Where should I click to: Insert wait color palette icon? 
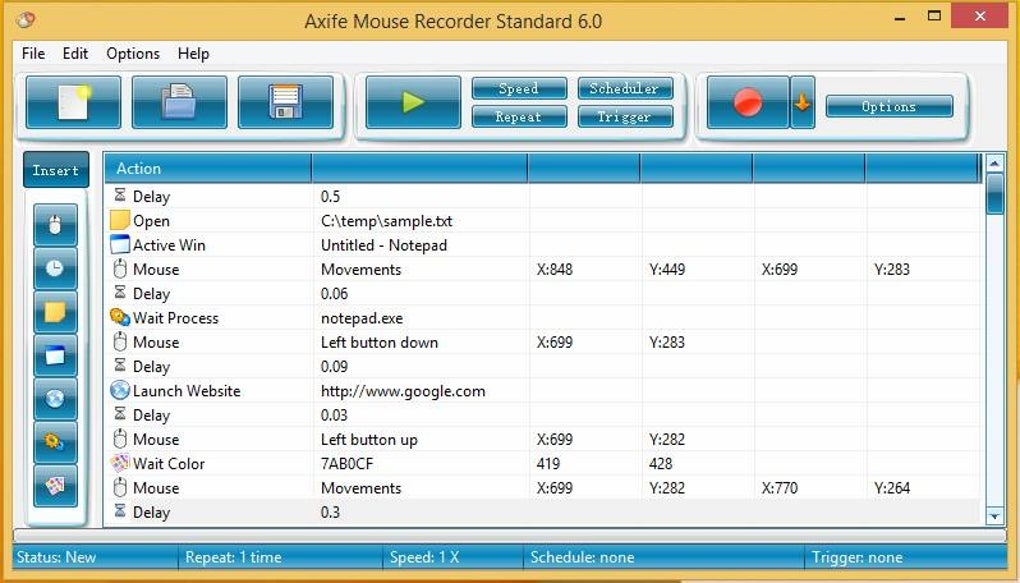point(55,485)
